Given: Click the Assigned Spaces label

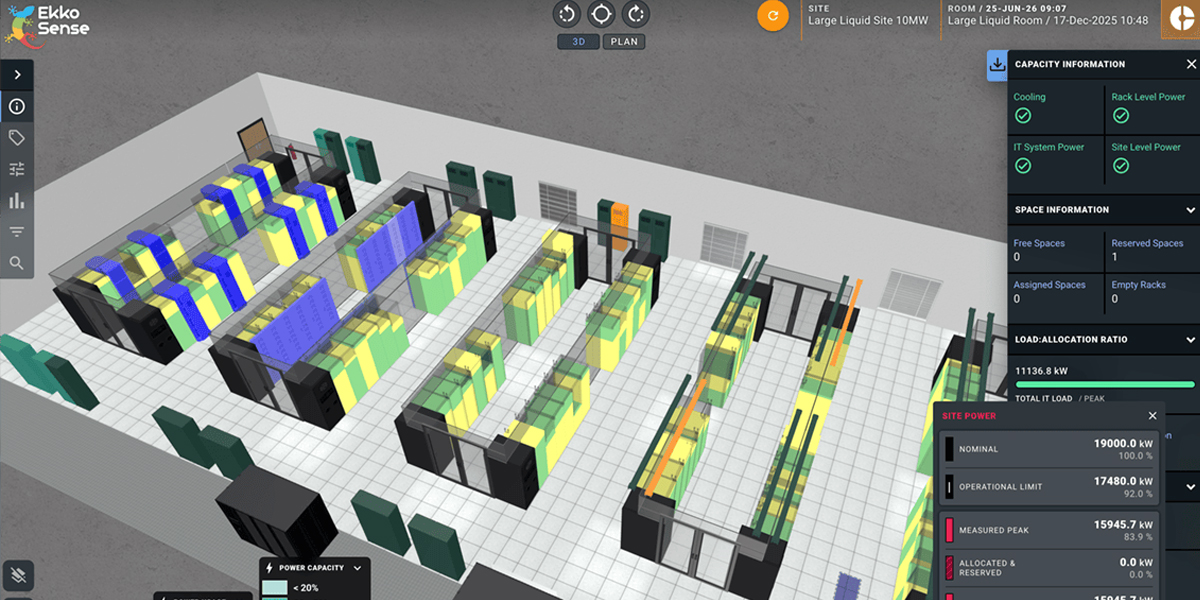Looking at the screenshot, I should [1050, 285].
